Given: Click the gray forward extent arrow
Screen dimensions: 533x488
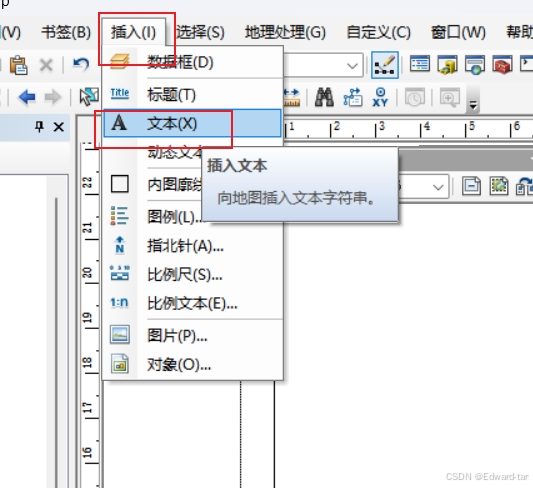Looking at the screenshot, I should 53,97.
